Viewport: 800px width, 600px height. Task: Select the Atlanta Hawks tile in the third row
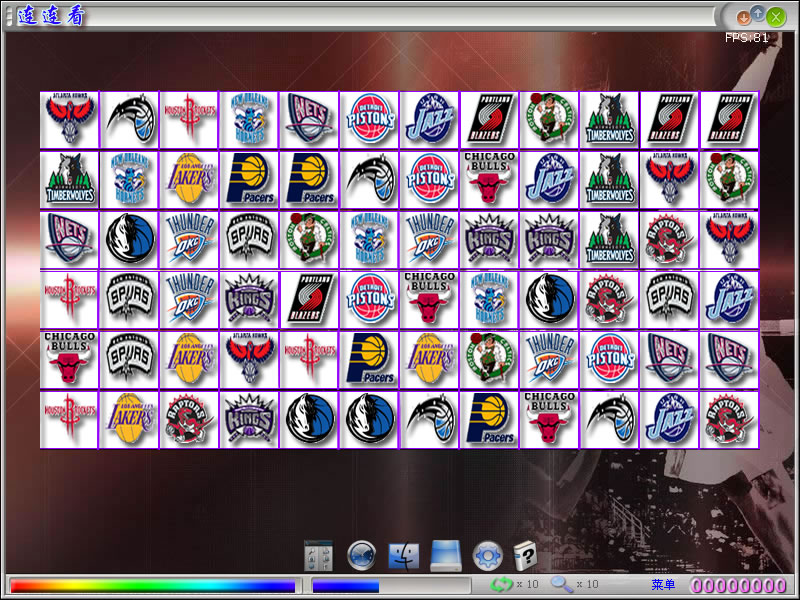pos(730,240)
